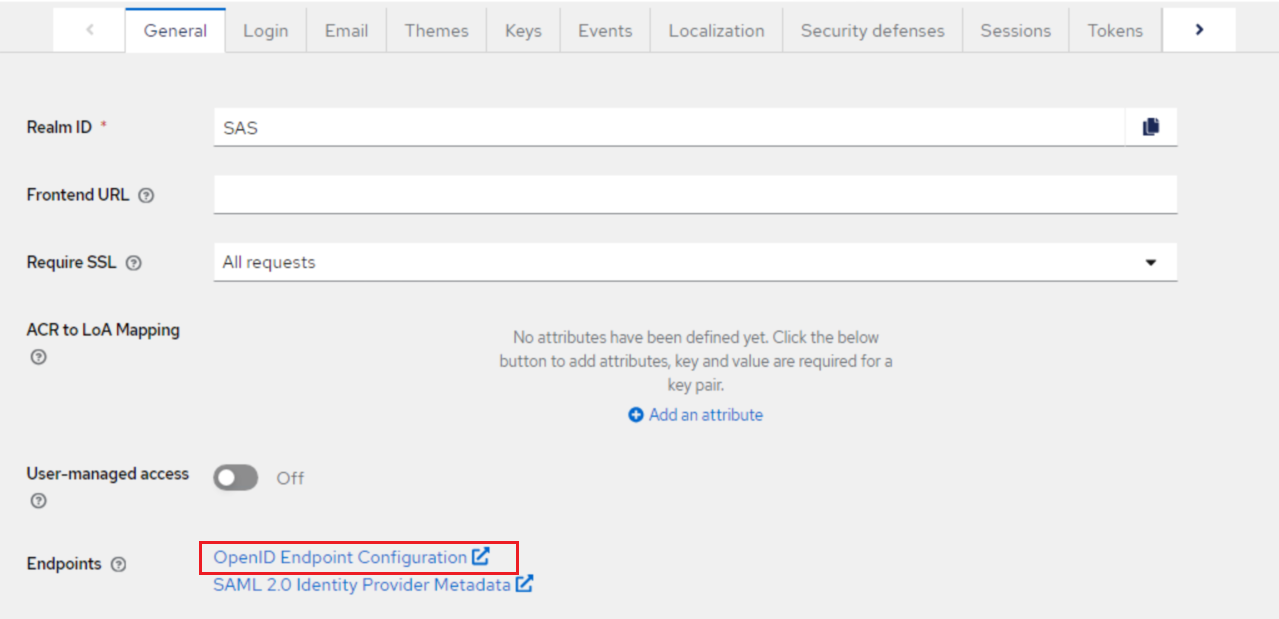Expand the Require SSL dropdown
The height and width of the screenshot is (619, 1279).
click(1150, 262)
